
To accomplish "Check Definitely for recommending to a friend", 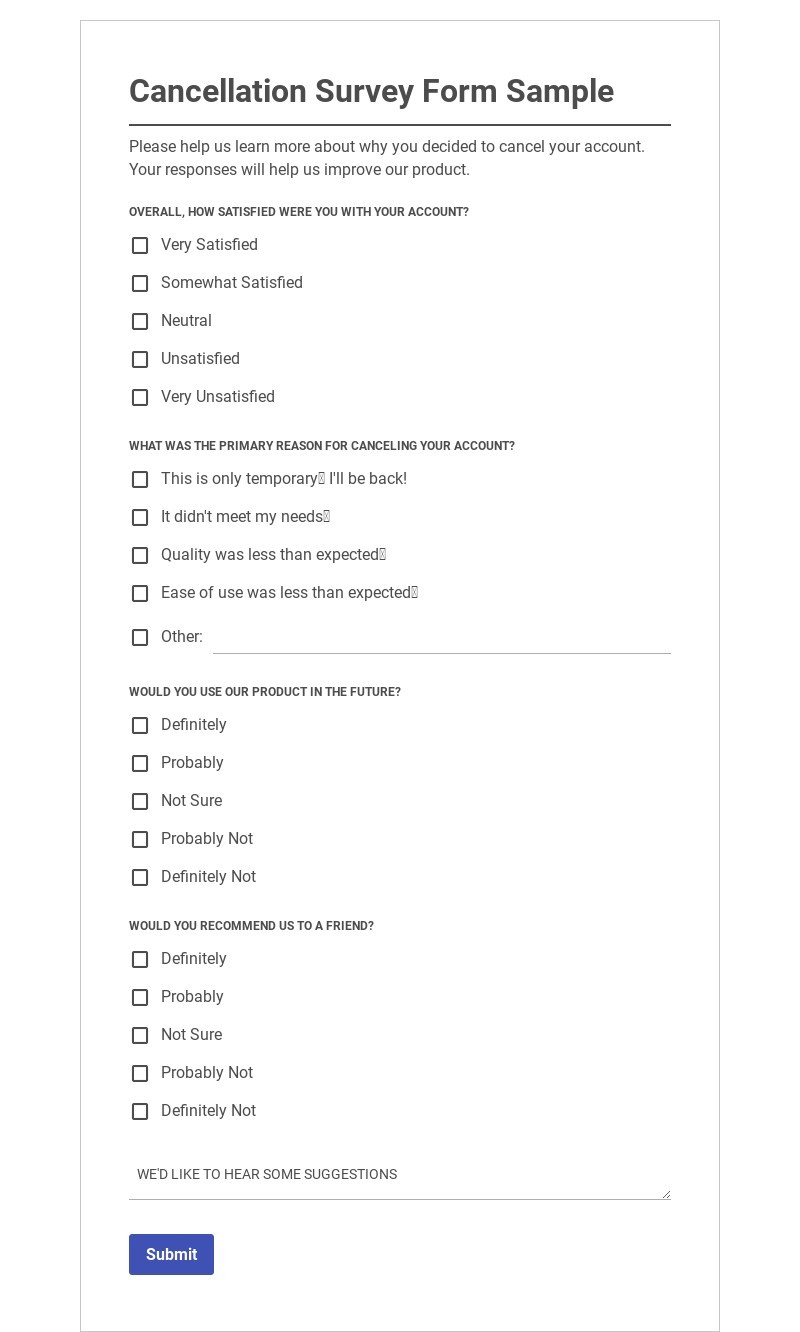I will click(x=140, y=960).
